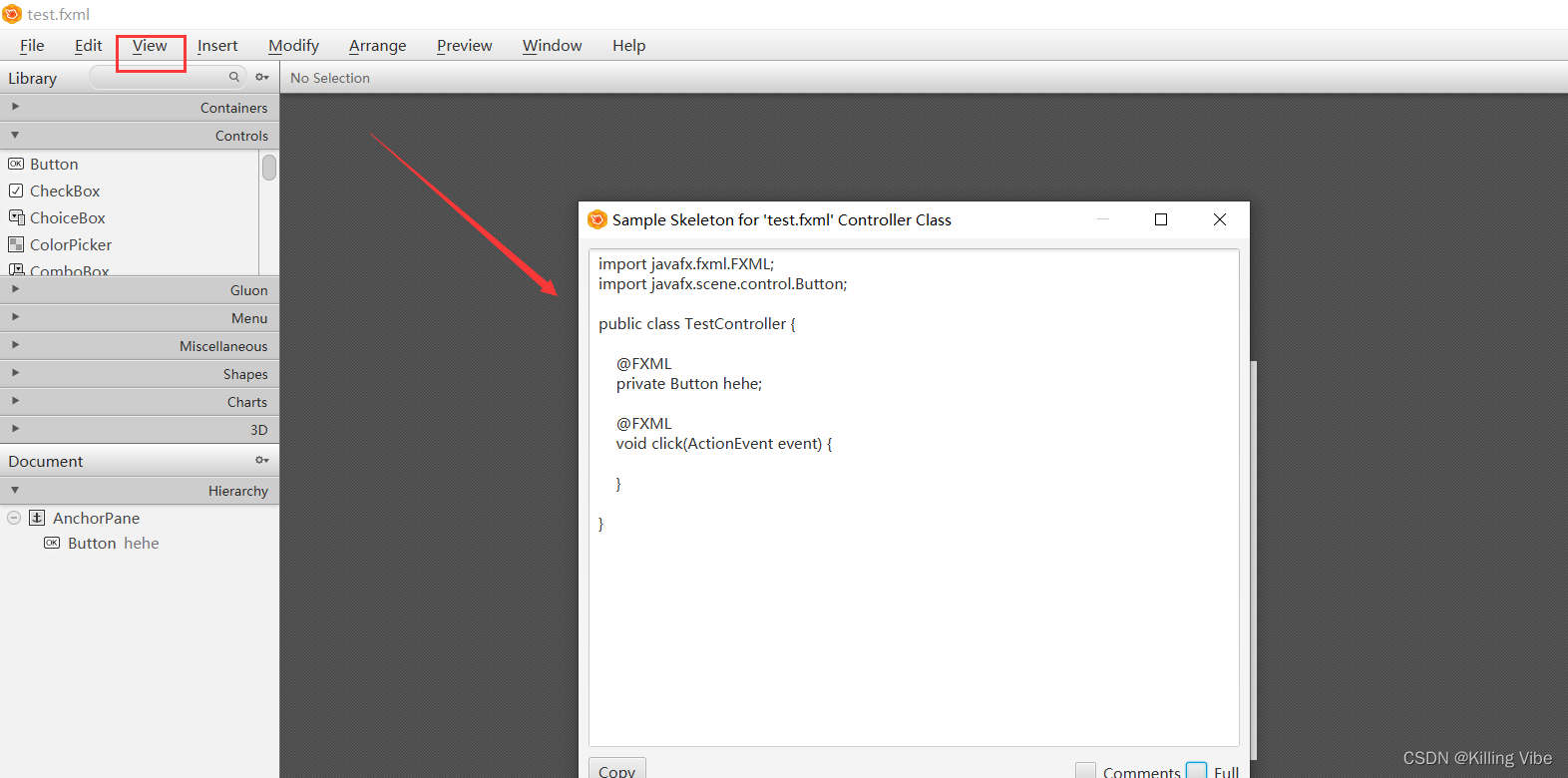Maximize the Sample Skeleton dialog
Image resolution: width=1568 pixels, height=778 pixels.
pos(1161,219)
